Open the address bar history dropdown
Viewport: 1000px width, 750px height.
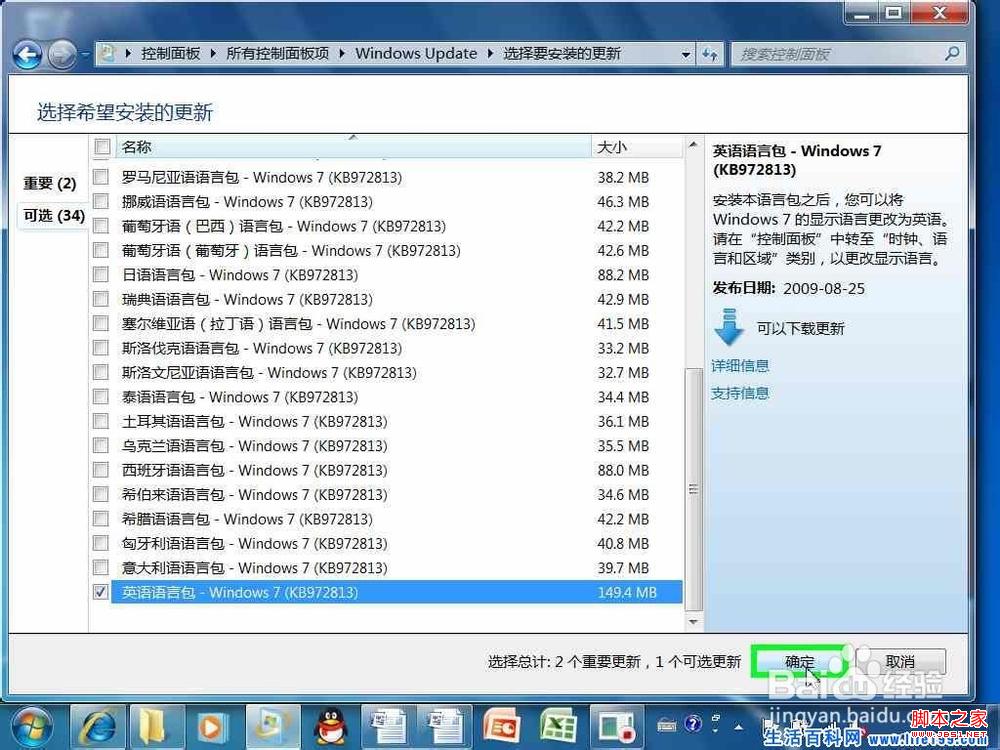pyautogui.click(x=686, y=54)
